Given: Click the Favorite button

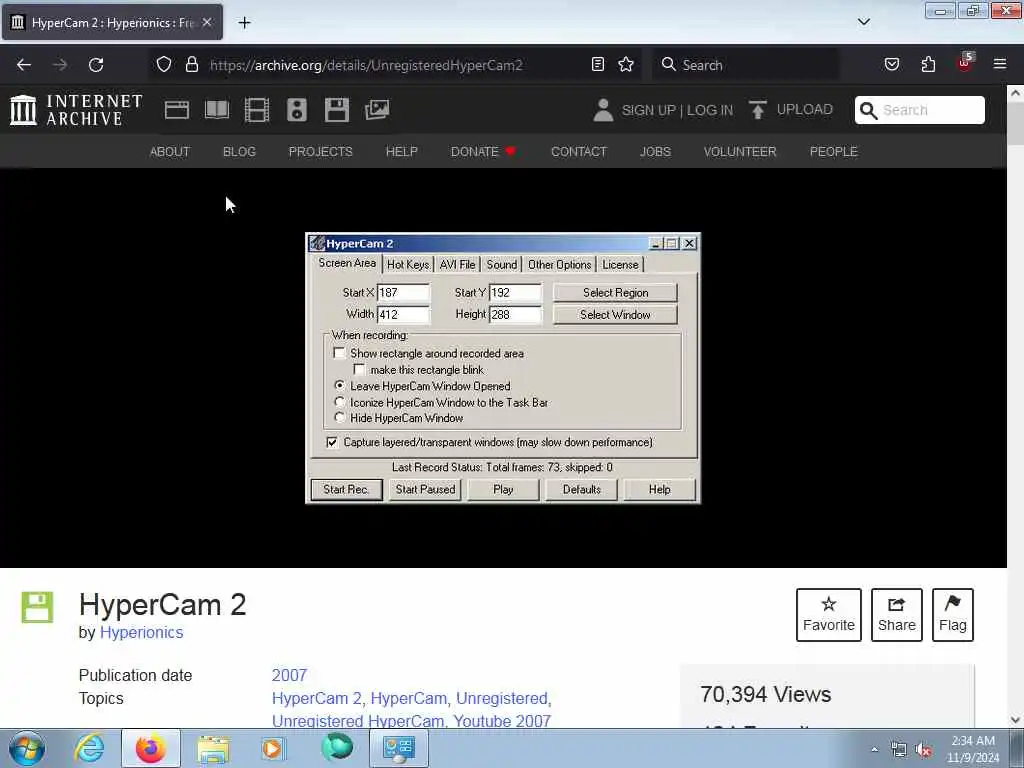Looking at the screenshot, I should pyautogui.click(x=829, y=615).
